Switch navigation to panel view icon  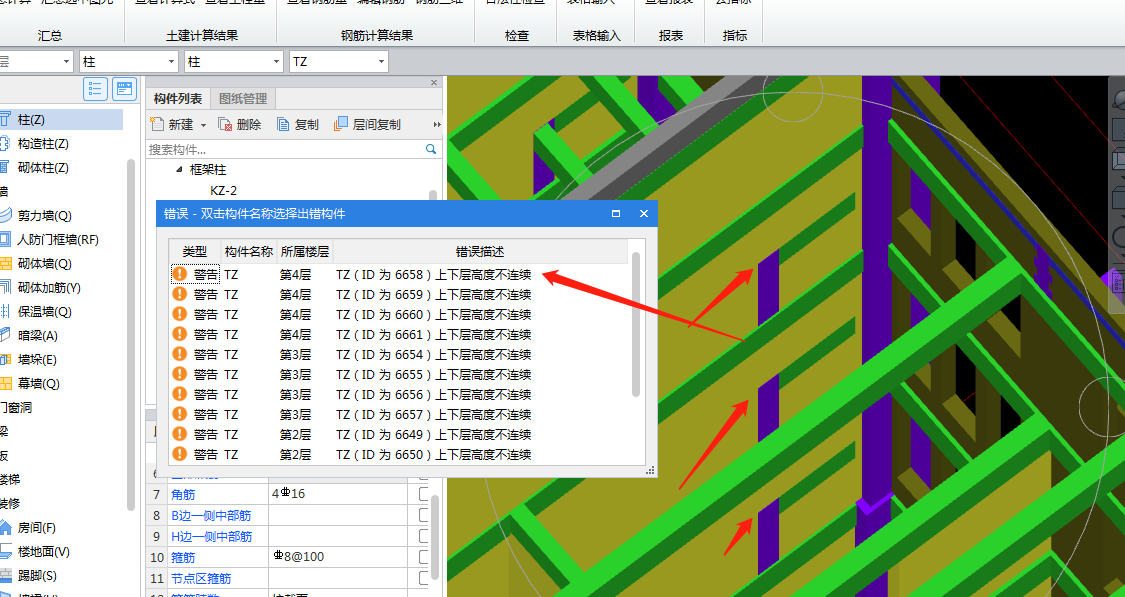pos(124,88)
